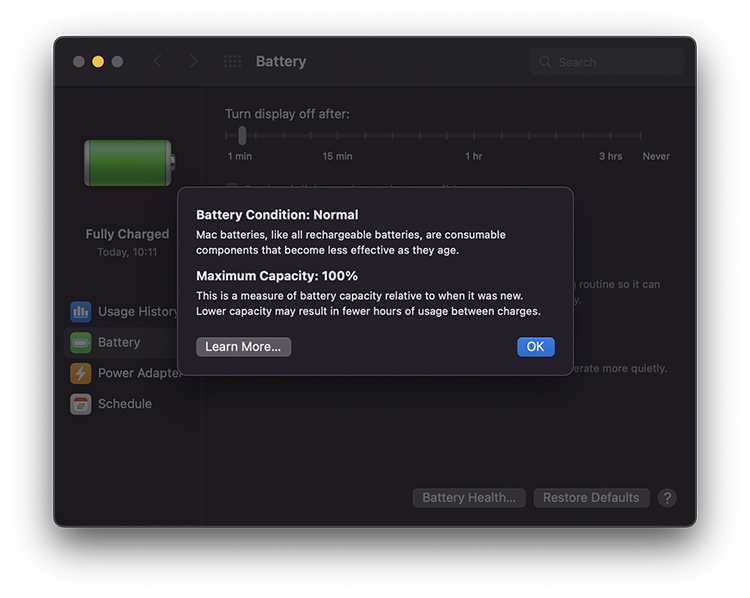This screenshot has width=750, height=598.
Task: Click the magnifying glass search icon
Action: pyautogui.click(x=545, y=62)
